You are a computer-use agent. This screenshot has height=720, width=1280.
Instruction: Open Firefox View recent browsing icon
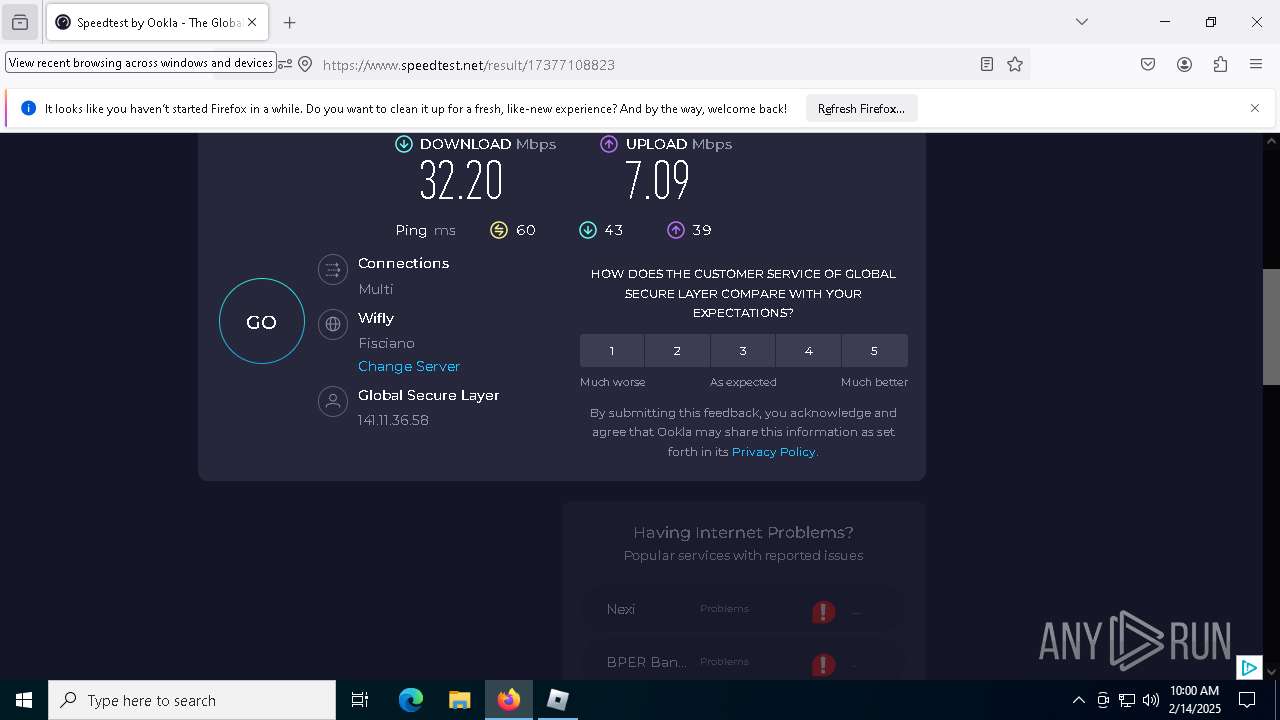coord(20,22)
